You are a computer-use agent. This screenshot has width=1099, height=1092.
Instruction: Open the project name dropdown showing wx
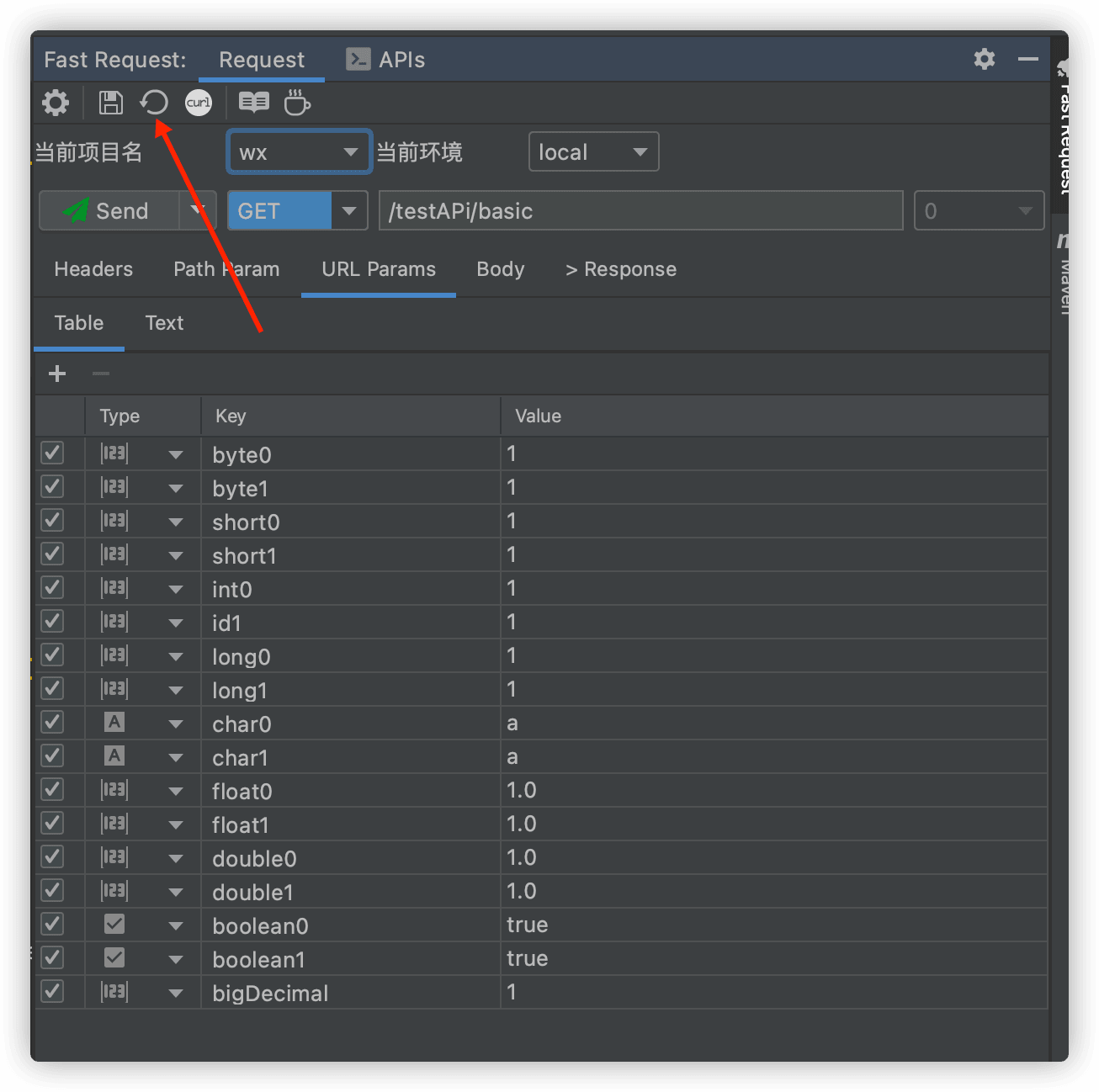[x=299, y=152]
